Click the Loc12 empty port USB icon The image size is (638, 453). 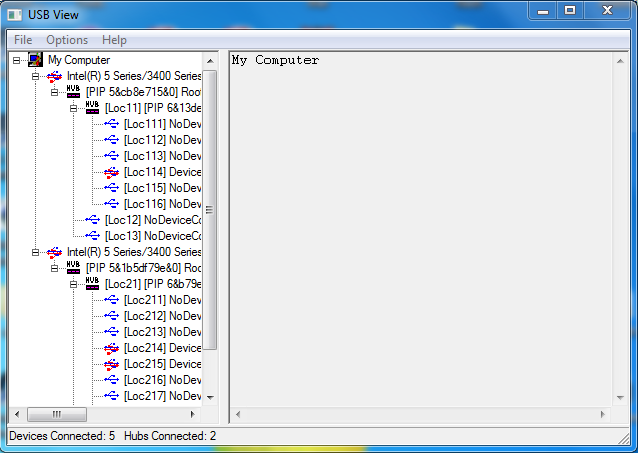pyautogui.click(x=92, y=220)
